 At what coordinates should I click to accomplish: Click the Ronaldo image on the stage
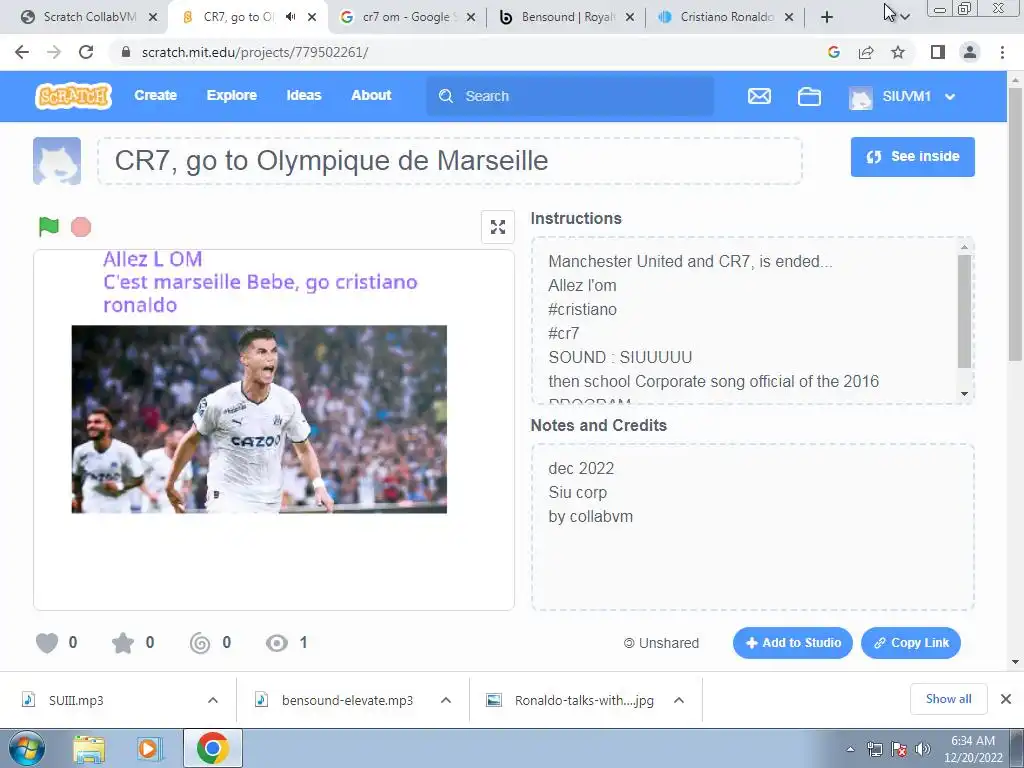click(259, 419)
